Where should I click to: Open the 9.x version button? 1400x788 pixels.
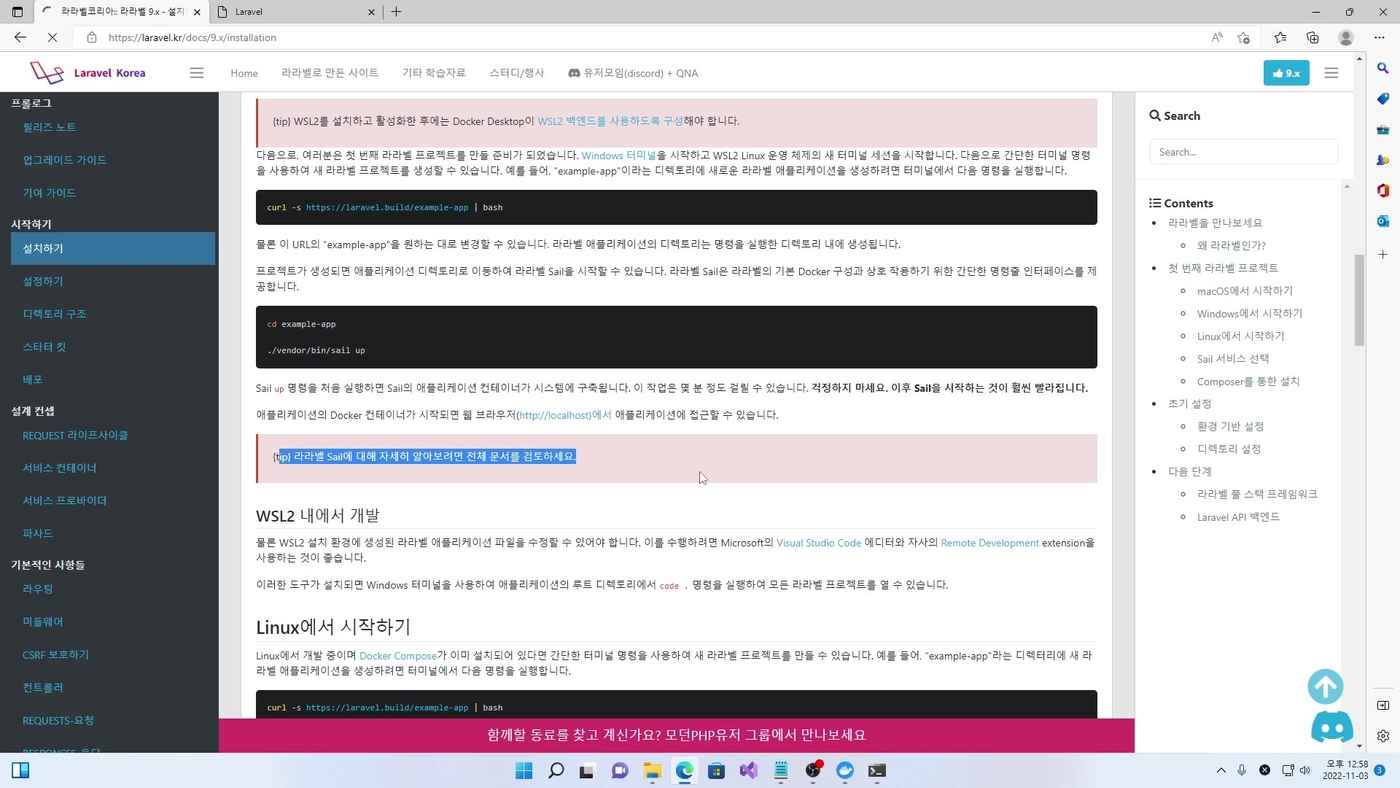point(1286,73)
